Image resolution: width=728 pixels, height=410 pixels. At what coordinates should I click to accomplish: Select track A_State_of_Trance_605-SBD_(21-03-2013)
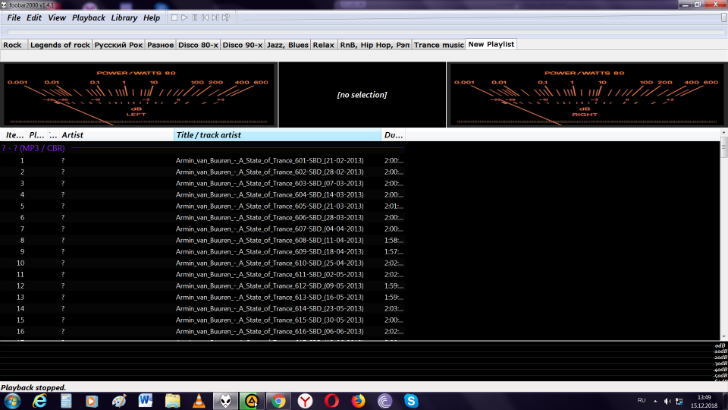202,206
